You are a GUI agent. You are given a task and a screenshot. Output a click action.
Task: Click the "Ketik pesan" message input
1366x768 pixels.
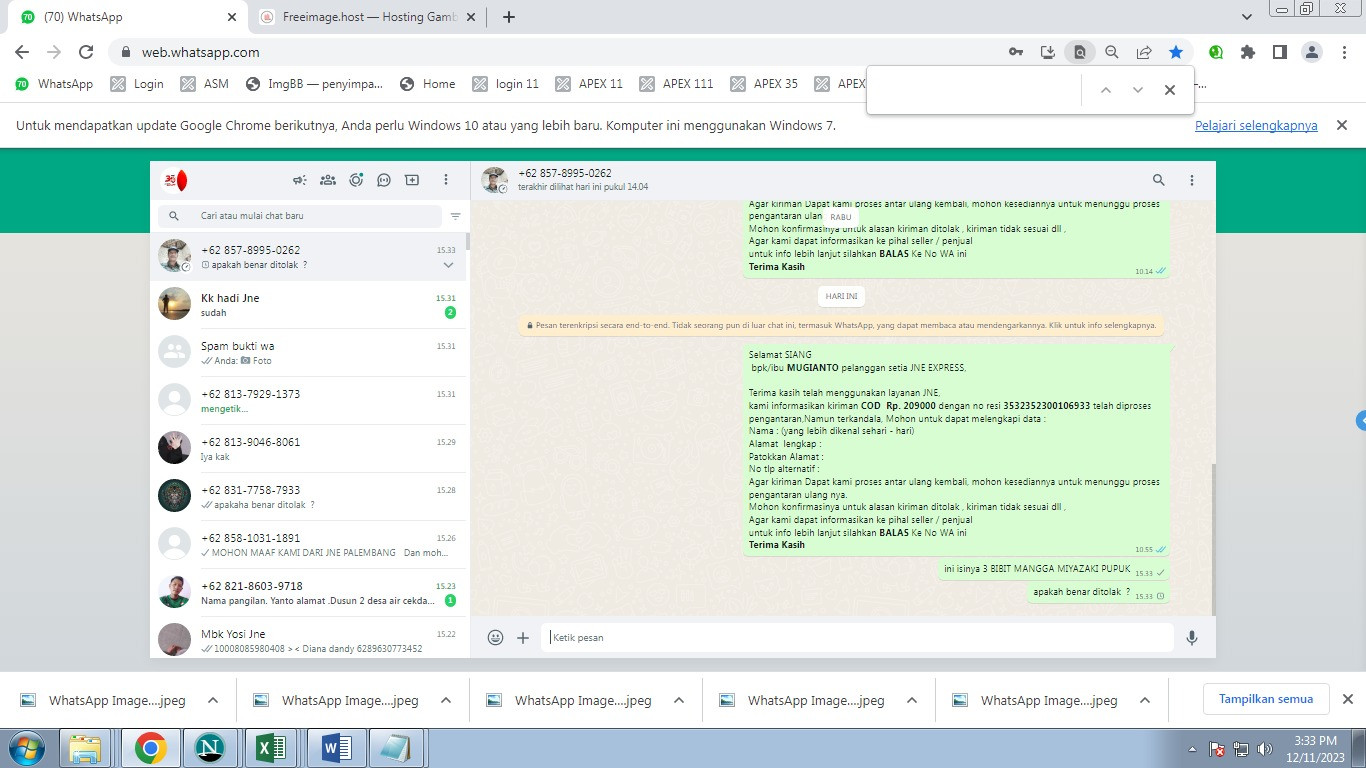click(x=857, y=637)
